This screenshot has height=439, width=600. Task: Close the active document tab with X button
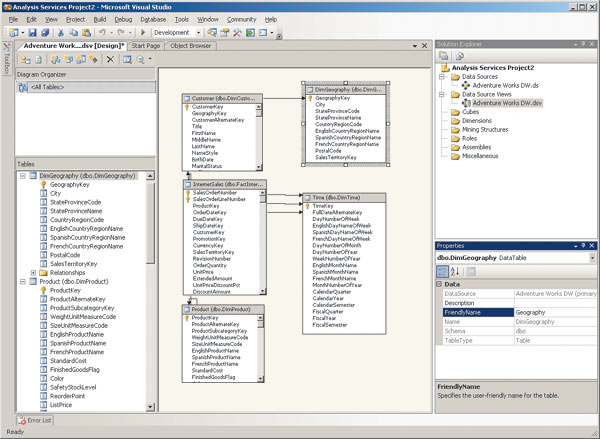pyautogui.click(x=424, y=46)
